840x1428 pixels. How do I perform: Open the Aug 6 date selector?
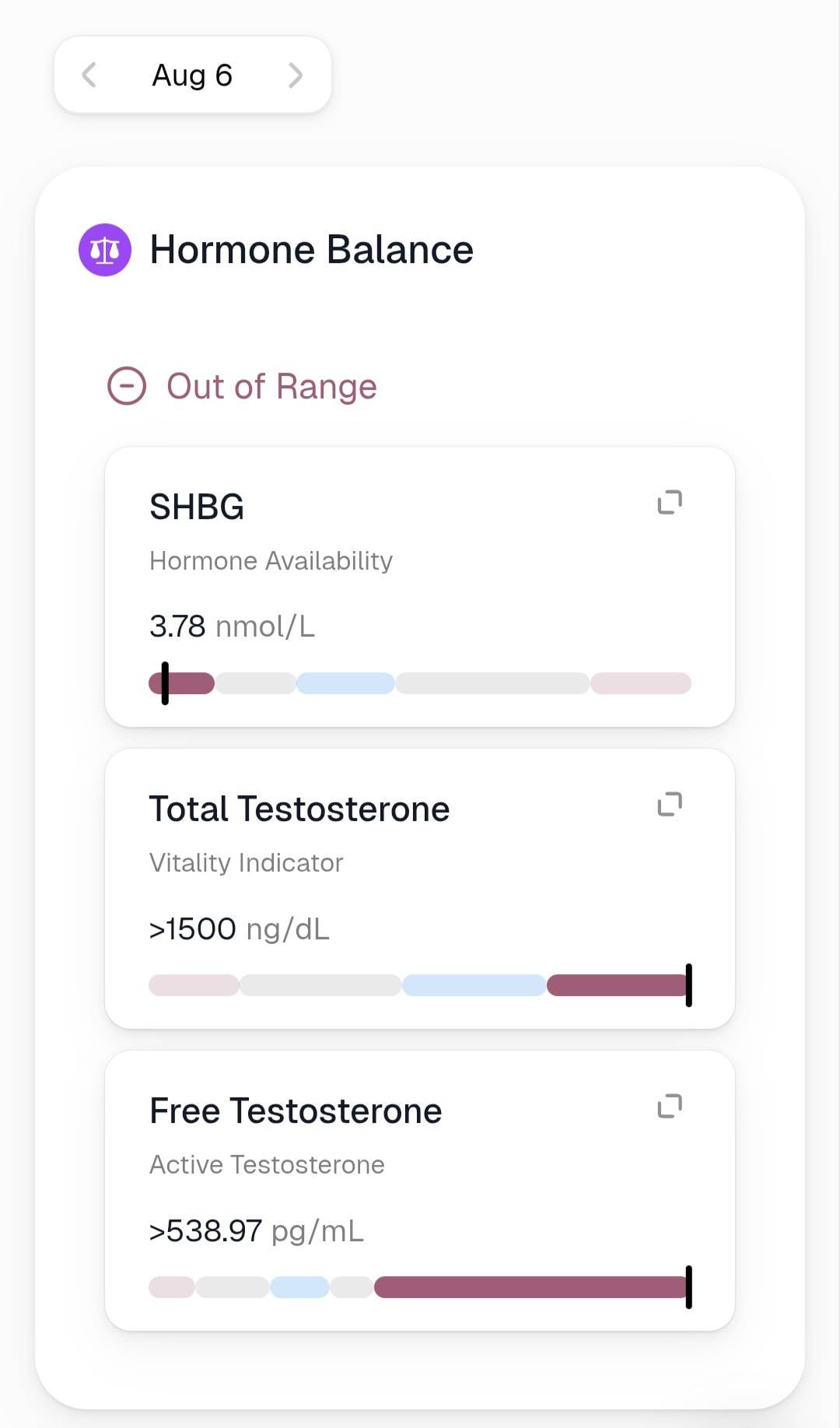pyautogui.click(x=192, y=75)
